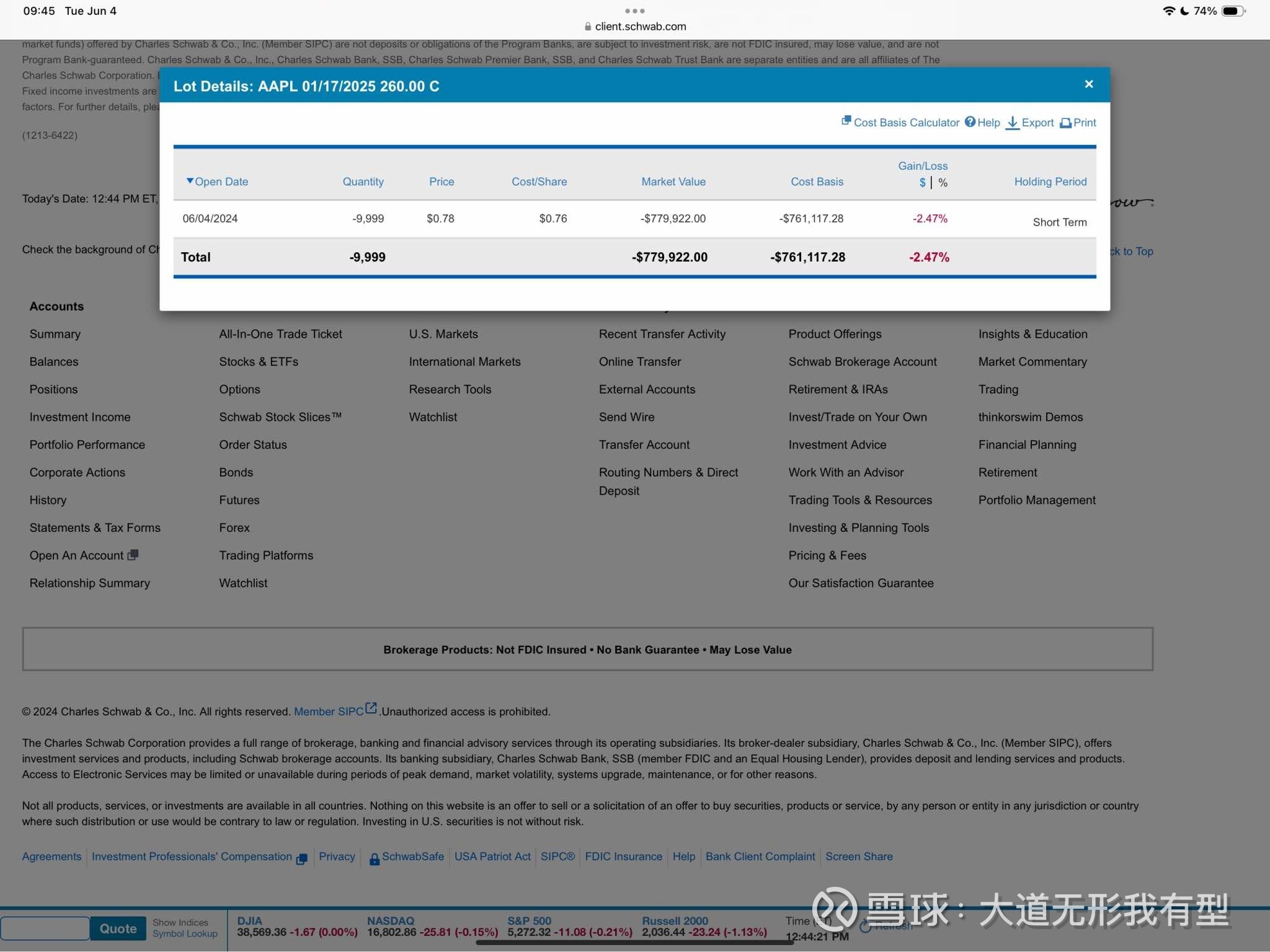This screenshot has height=952, width=1270.
Task: Open International Markets link
Action: 464,361
